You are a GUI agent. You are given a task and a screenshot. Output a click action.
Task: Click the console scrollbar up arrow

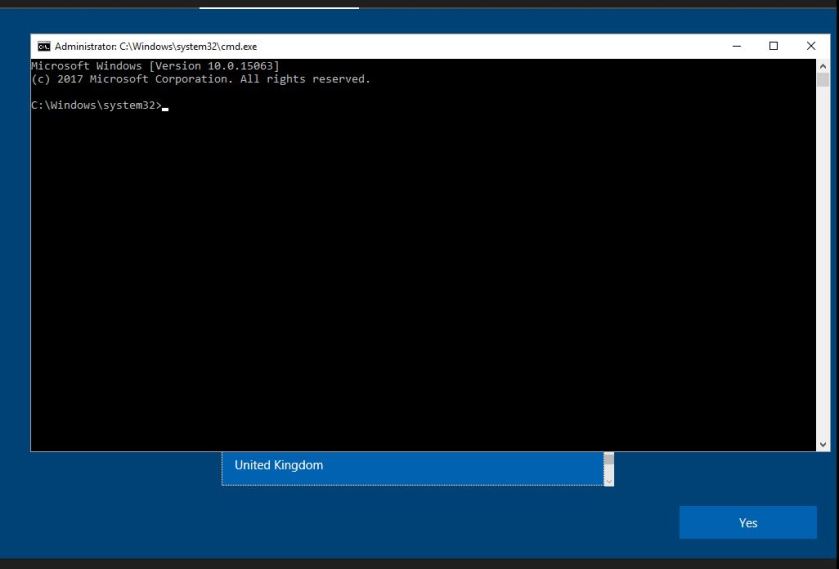pyautogui.click(x=823, y=64)
